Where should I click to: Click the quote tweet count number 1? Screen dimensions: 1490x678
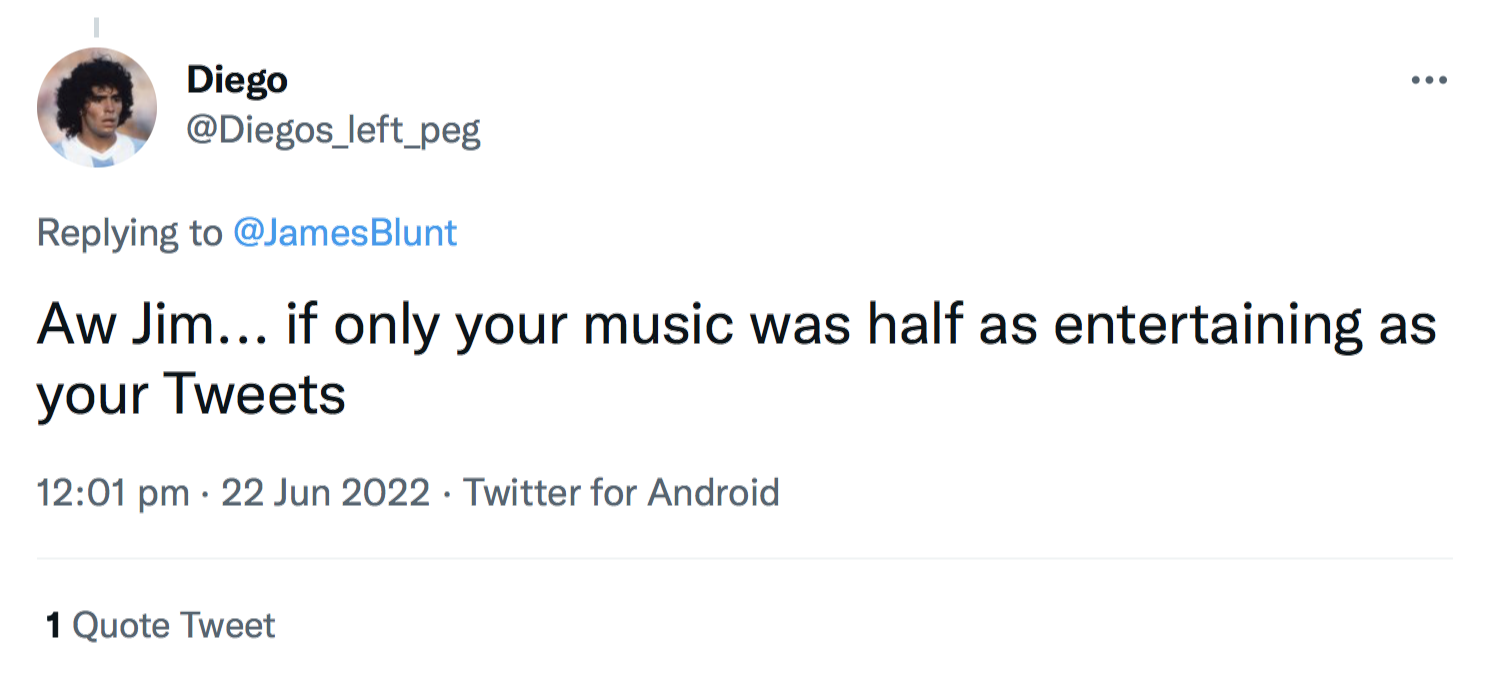point(54,626)
